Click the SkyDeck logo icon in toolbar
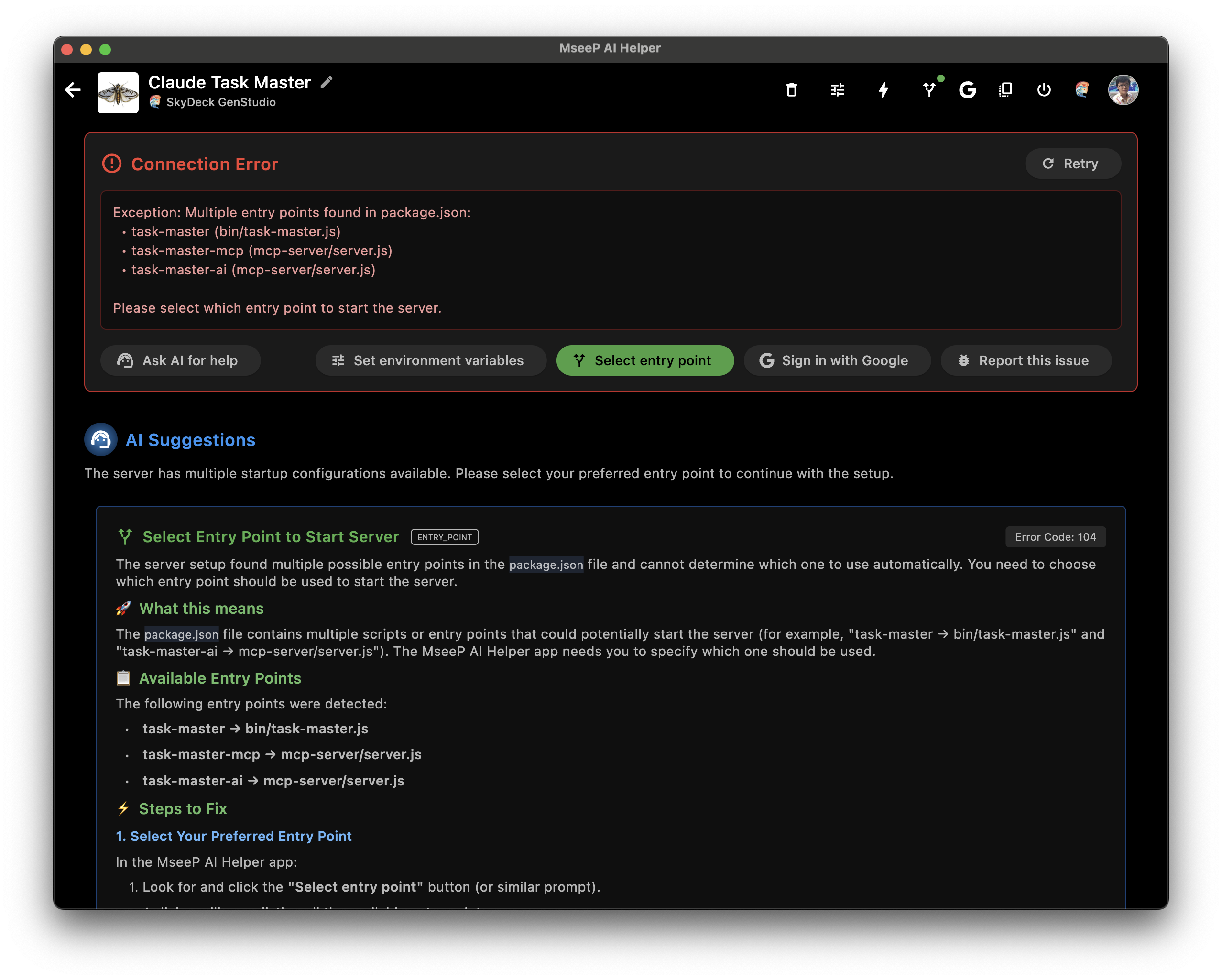1222x980 pixels. 1082,90
